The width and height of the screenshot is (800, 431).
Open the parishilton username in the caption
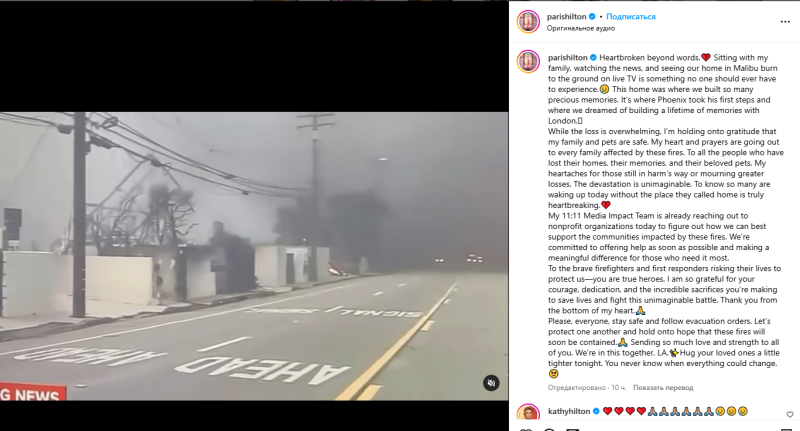pos(567,57)
